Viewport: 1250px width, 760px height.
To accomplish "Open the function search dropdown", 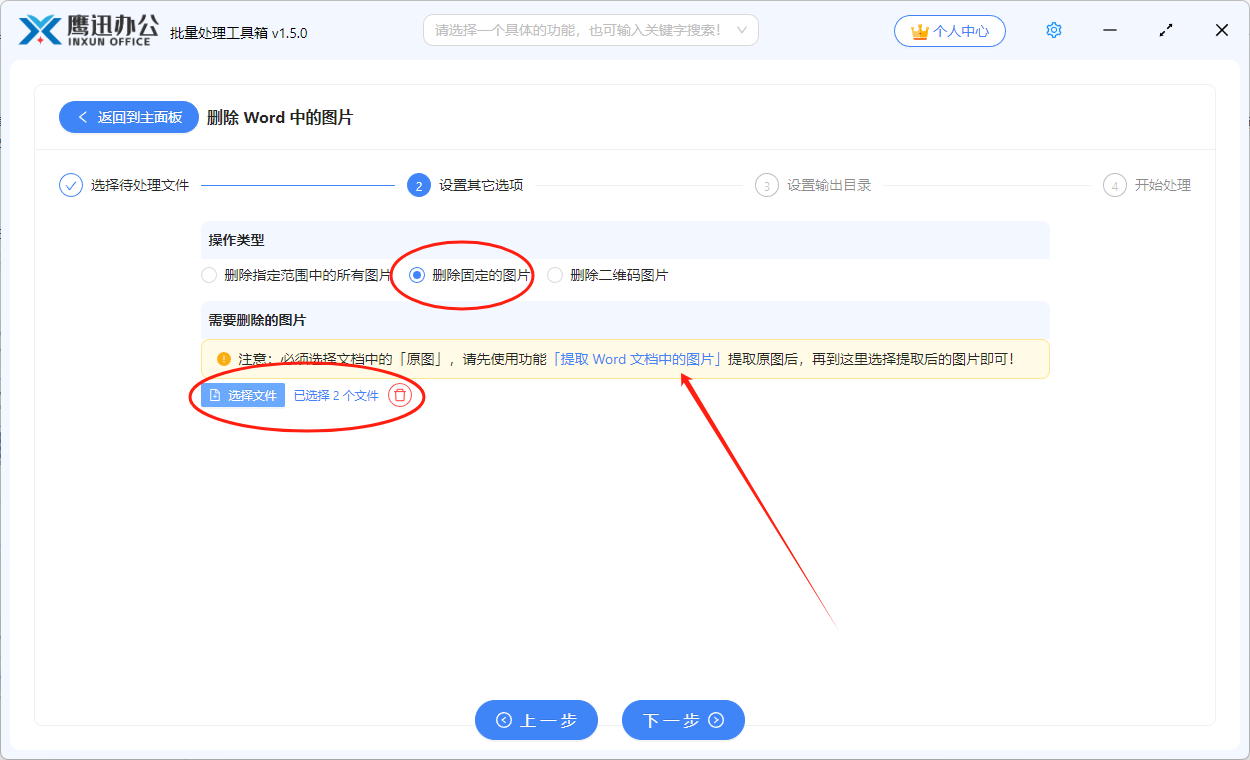I will click(x=590, y=30).
